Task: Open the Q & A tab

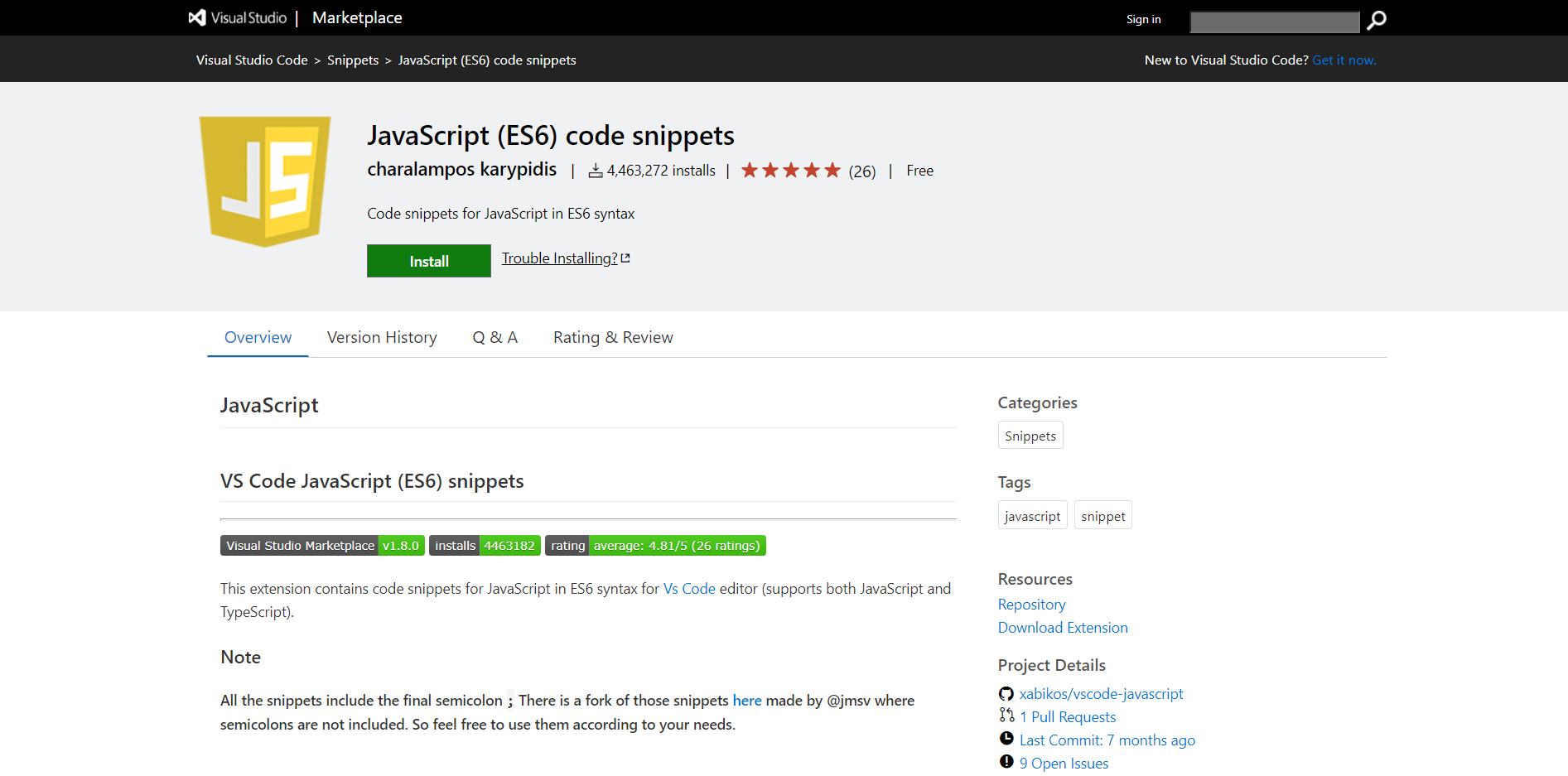Action: pos(495,337)
